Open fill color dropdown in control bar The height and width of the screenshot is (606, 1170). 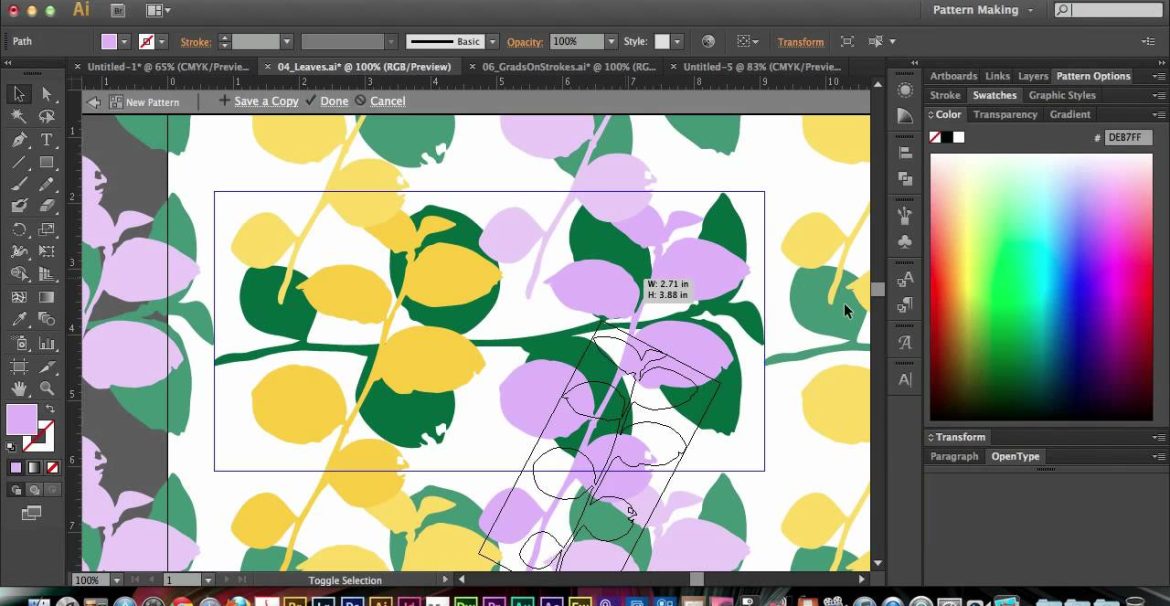coord(125,42)
